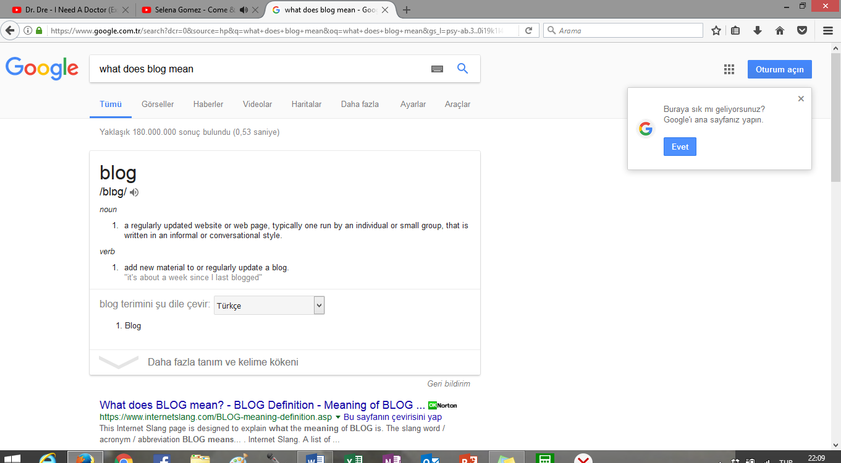This screenshot has height=463, width=841.
Task: Open the Görseller results tab
Action: tap(158, 104)
